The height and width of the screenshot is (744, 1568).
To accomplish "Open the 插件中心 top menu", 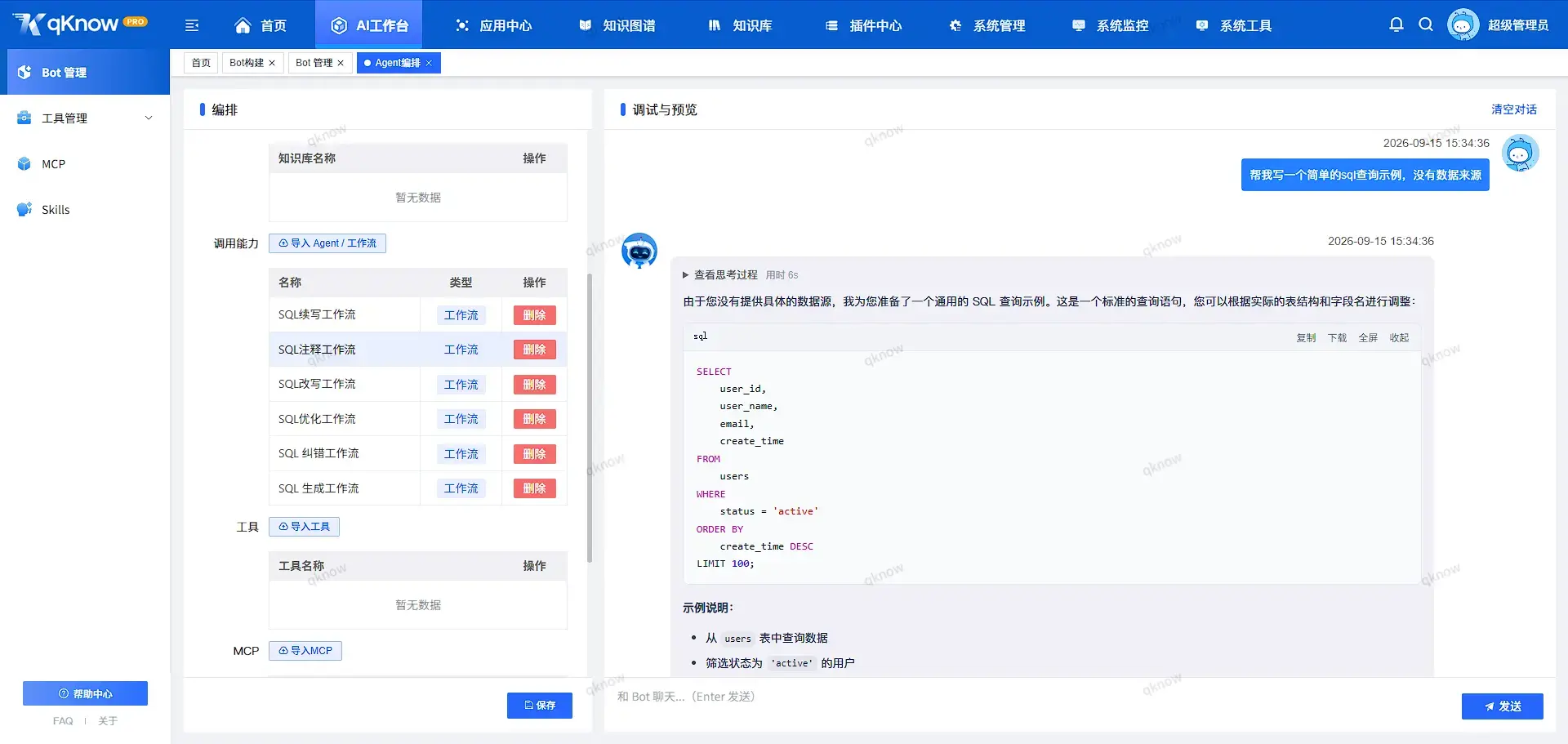I will point(864,25).
